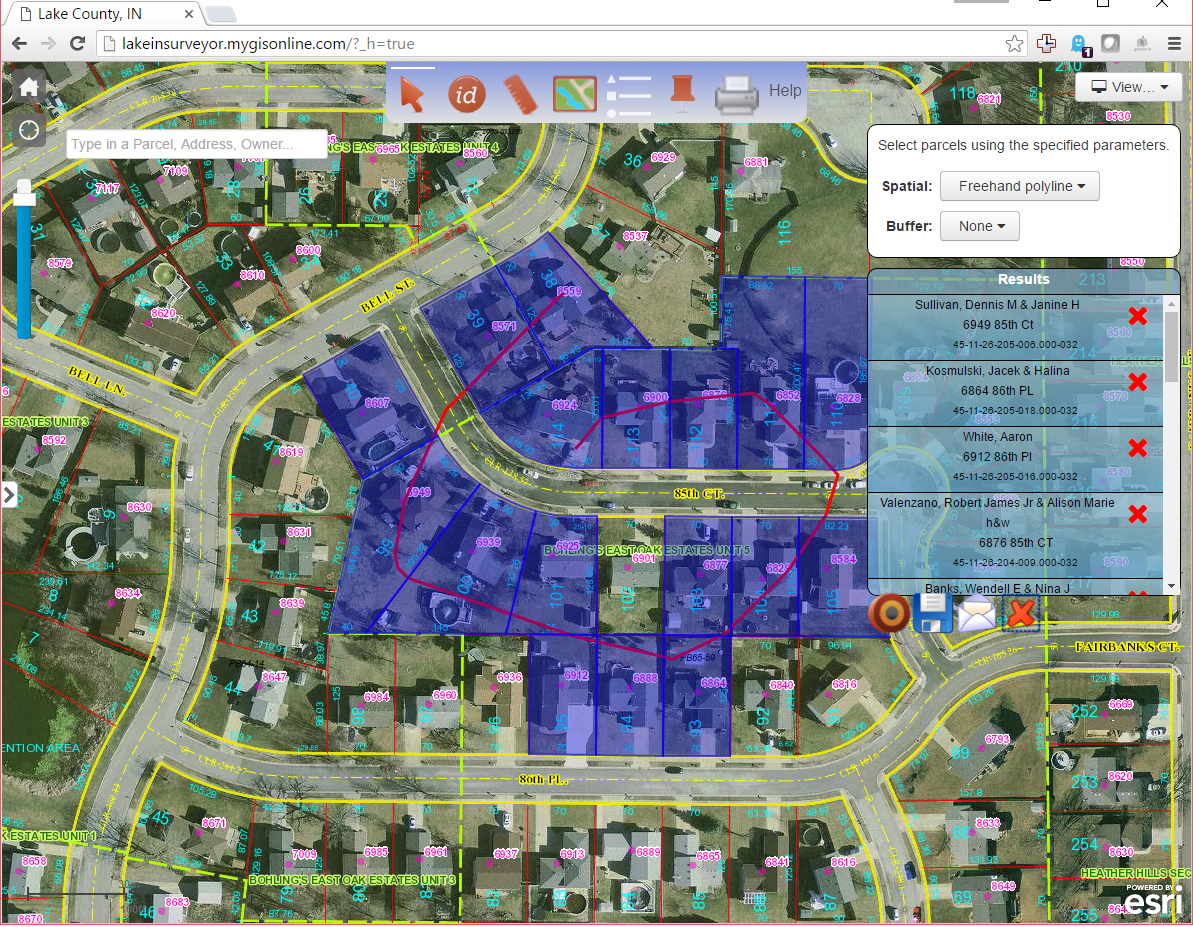Open the Chrome hamburger menu
The image size is (1193, 927).
coord(1174,43)
